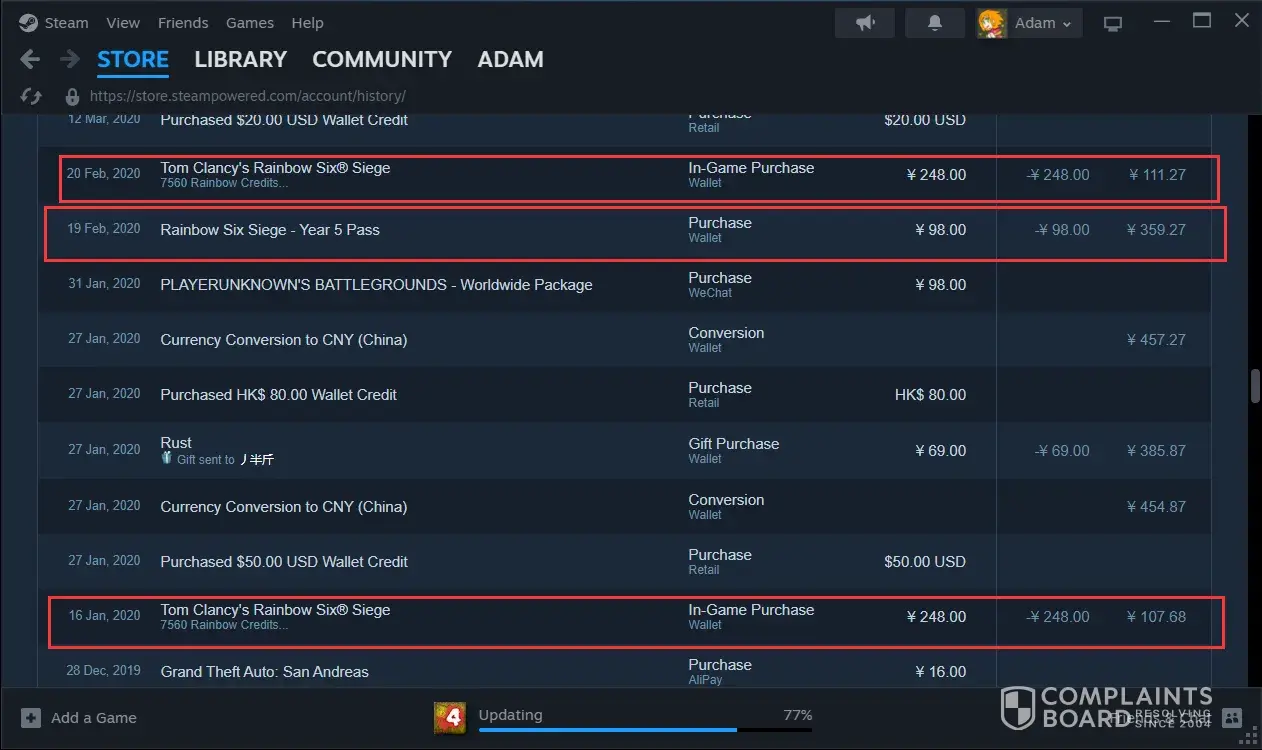Switch to the COMMUNITY tab
This screenshot has width=1262, height=750.
(382, 60)
